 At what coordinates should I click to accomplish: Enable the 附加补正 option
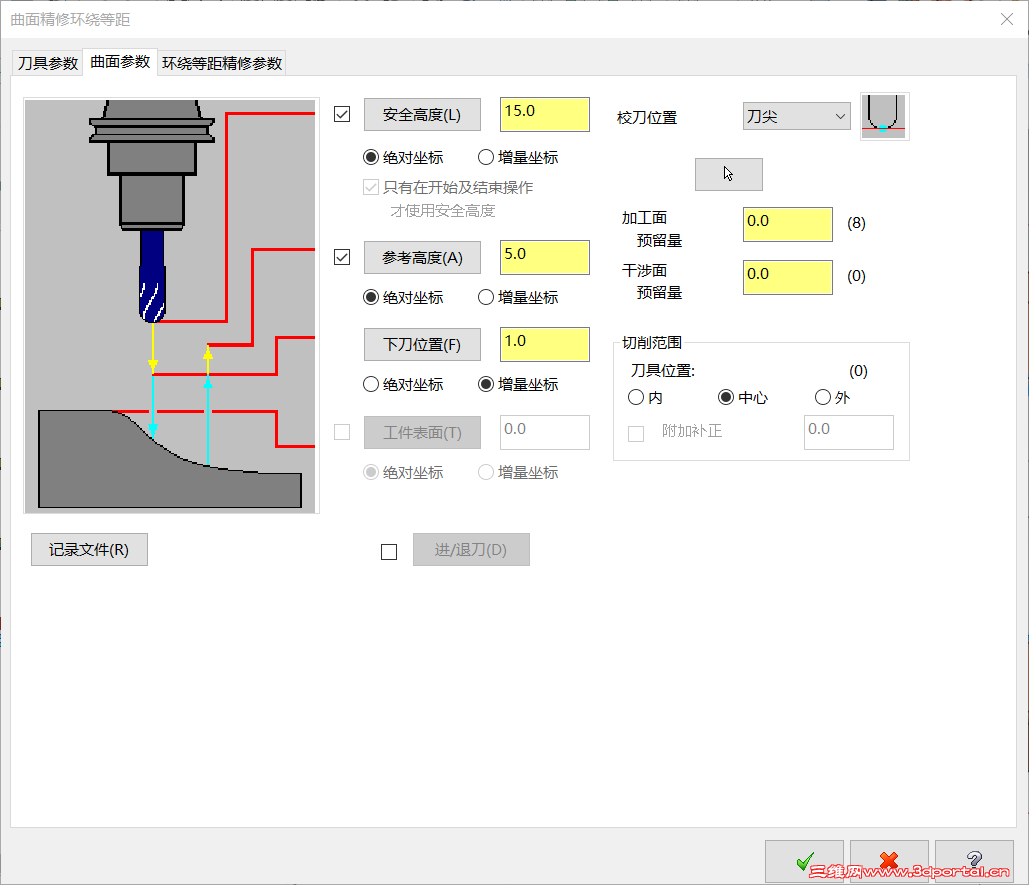(x=636, y=432)
